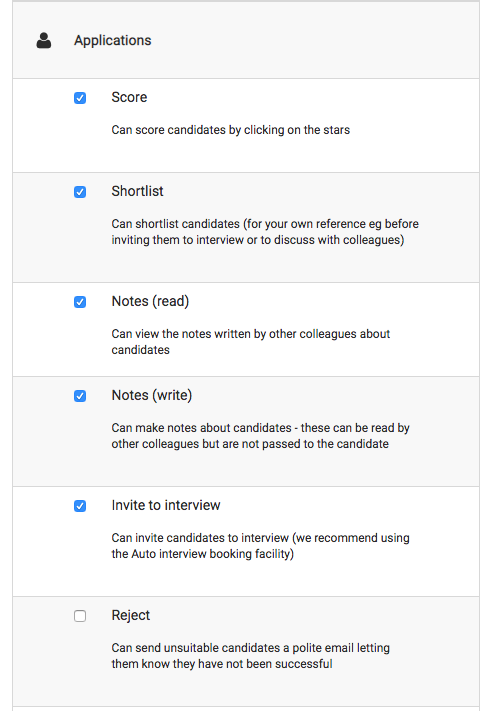Click the Applications person icon
This screenshot has width=501, height=711.
click(x=44, y=40)
